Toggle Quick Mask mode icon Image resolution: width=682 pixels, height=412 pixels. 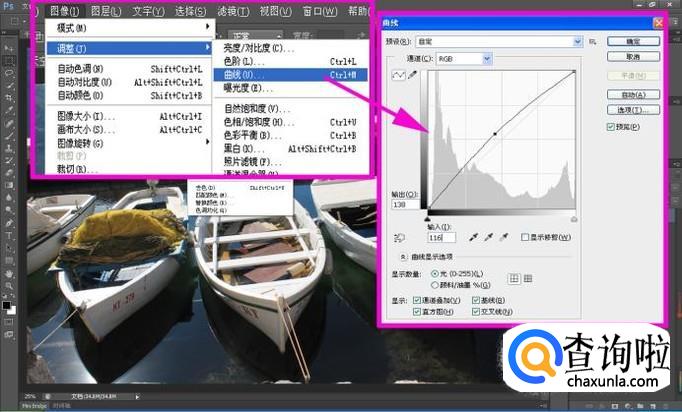point(9,322)
